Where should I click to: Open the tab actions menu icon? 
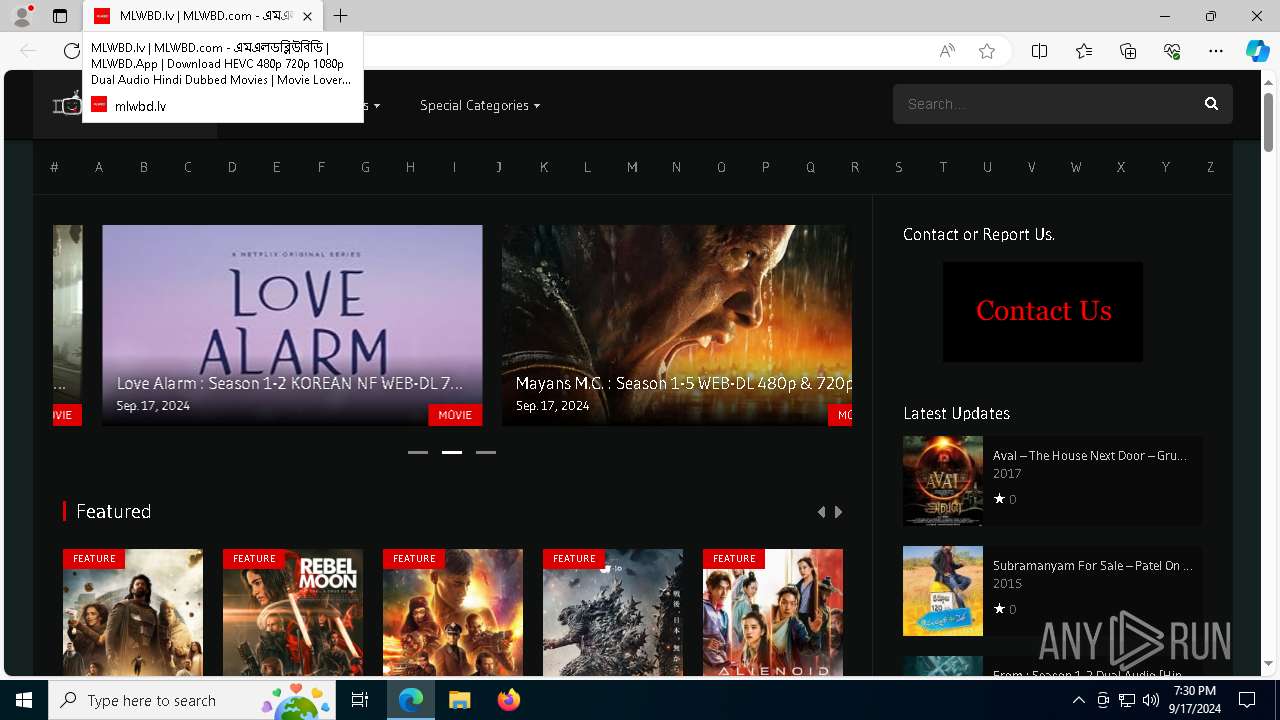60,16
